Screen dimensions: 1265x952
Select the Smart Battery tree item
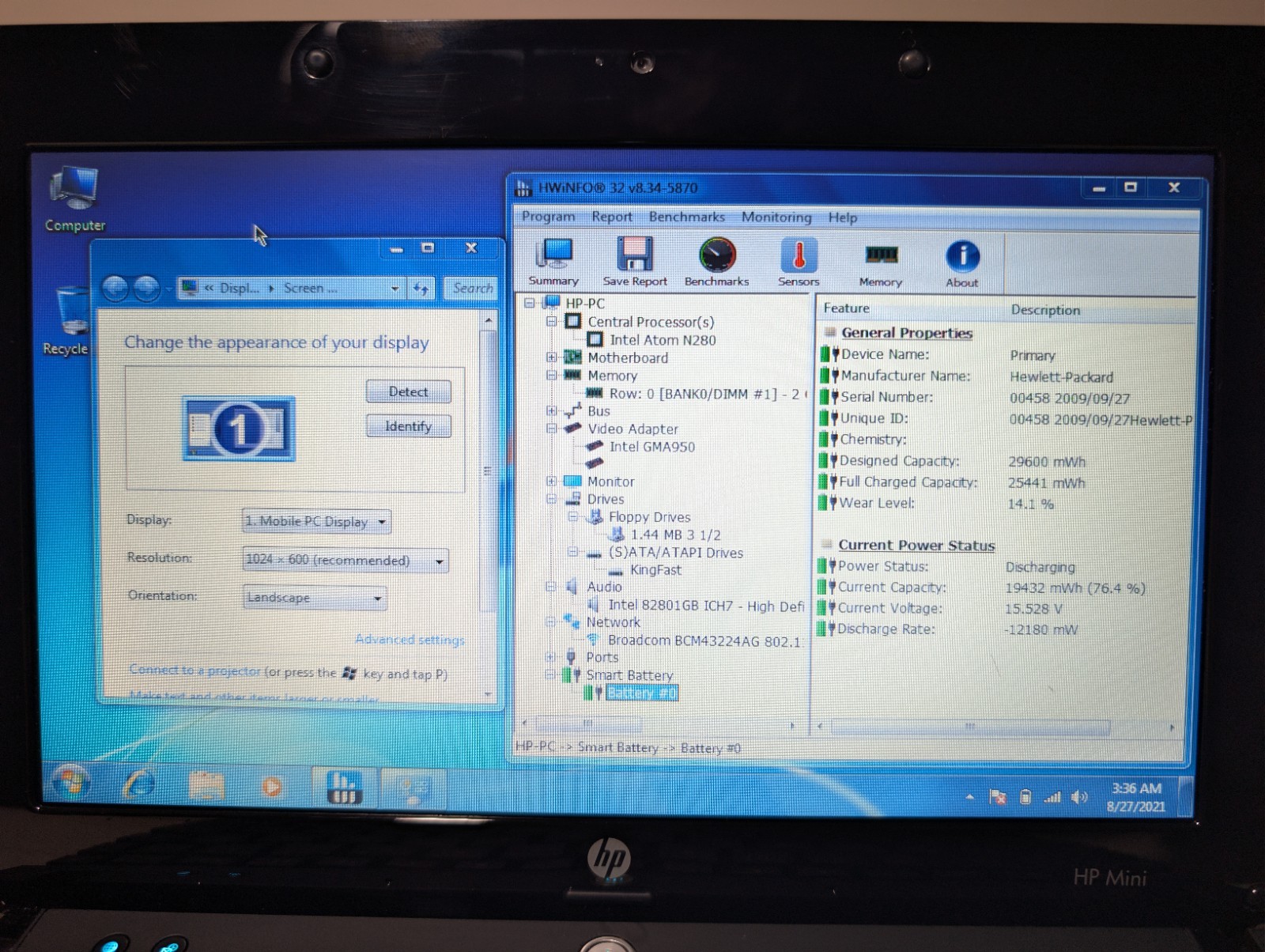(x=629, y=675)
